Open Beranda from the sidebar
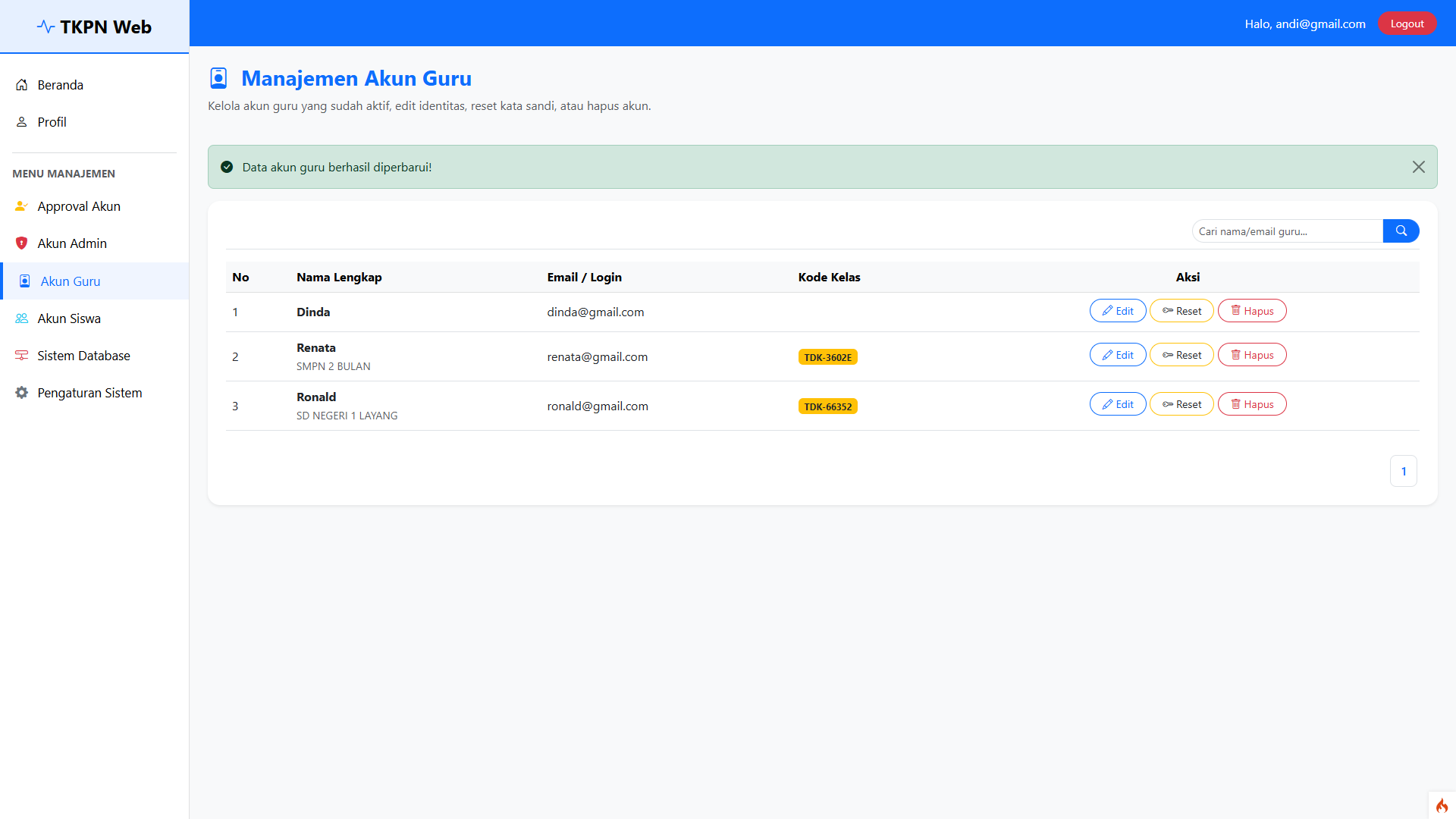The width and height of the screenshot is (1456, 819). 60,85
